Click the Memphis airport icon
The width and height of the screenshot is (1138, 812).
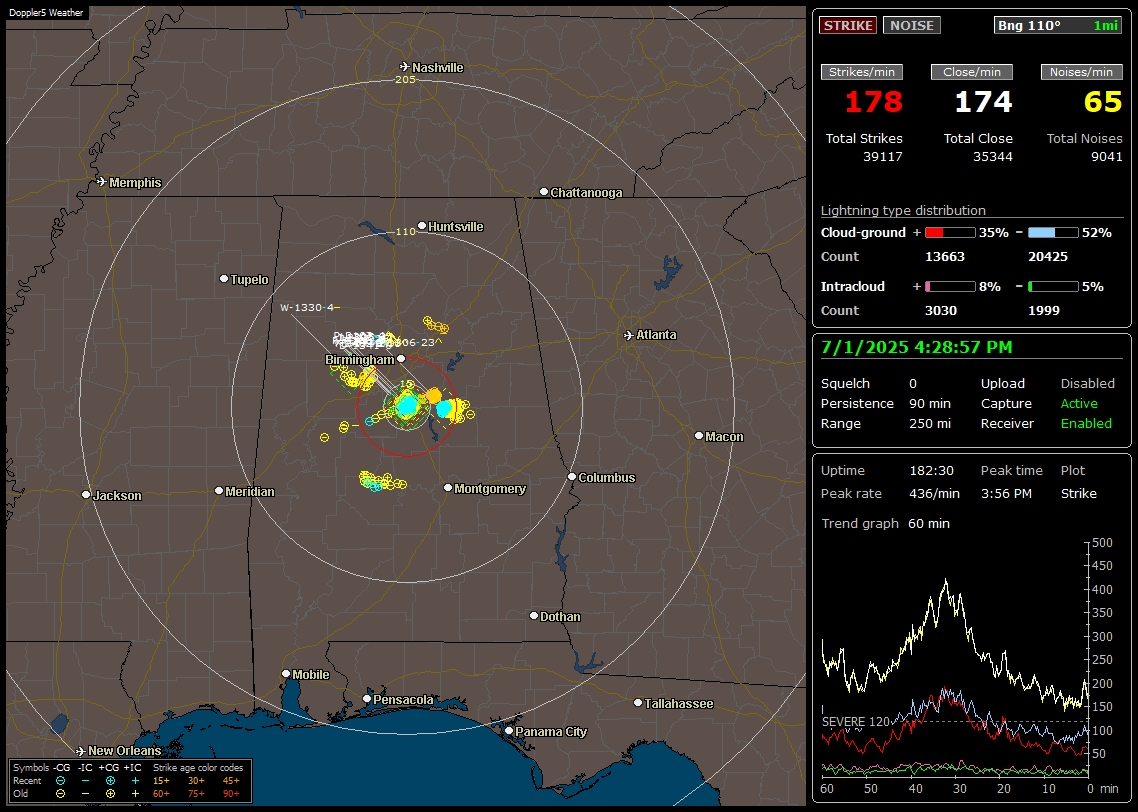[x=102, y=181]
